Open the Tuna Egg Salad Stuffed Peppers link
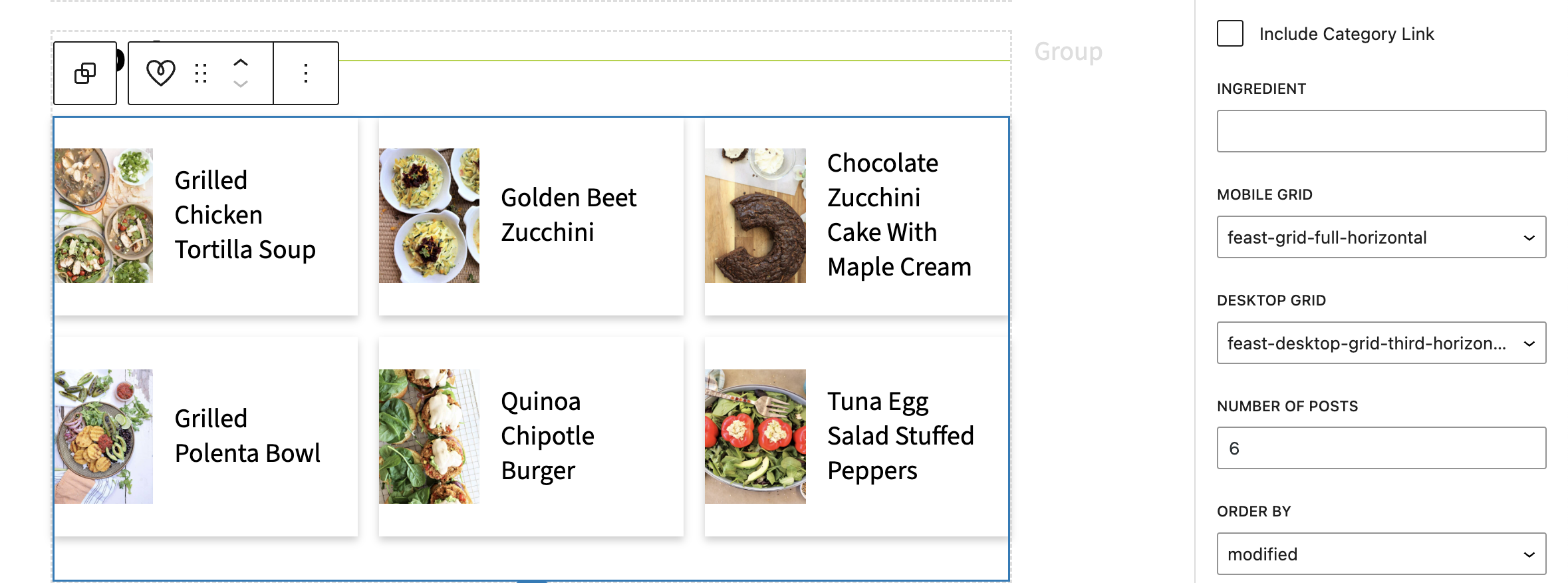Screen dimensions: 1568x583 point(900,436)
